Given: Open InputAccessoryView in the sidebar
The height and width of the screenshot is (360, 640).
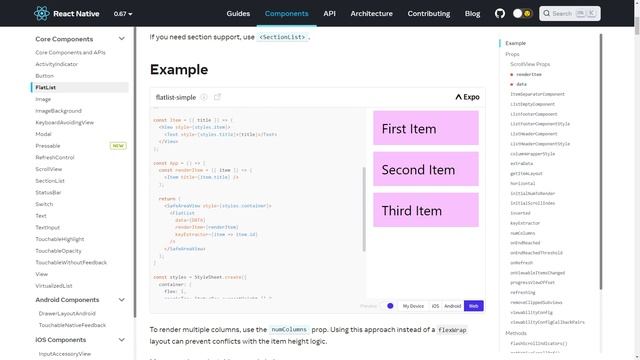Looking at the screenshot, I should pyautogui.click(x=64, y=354).
